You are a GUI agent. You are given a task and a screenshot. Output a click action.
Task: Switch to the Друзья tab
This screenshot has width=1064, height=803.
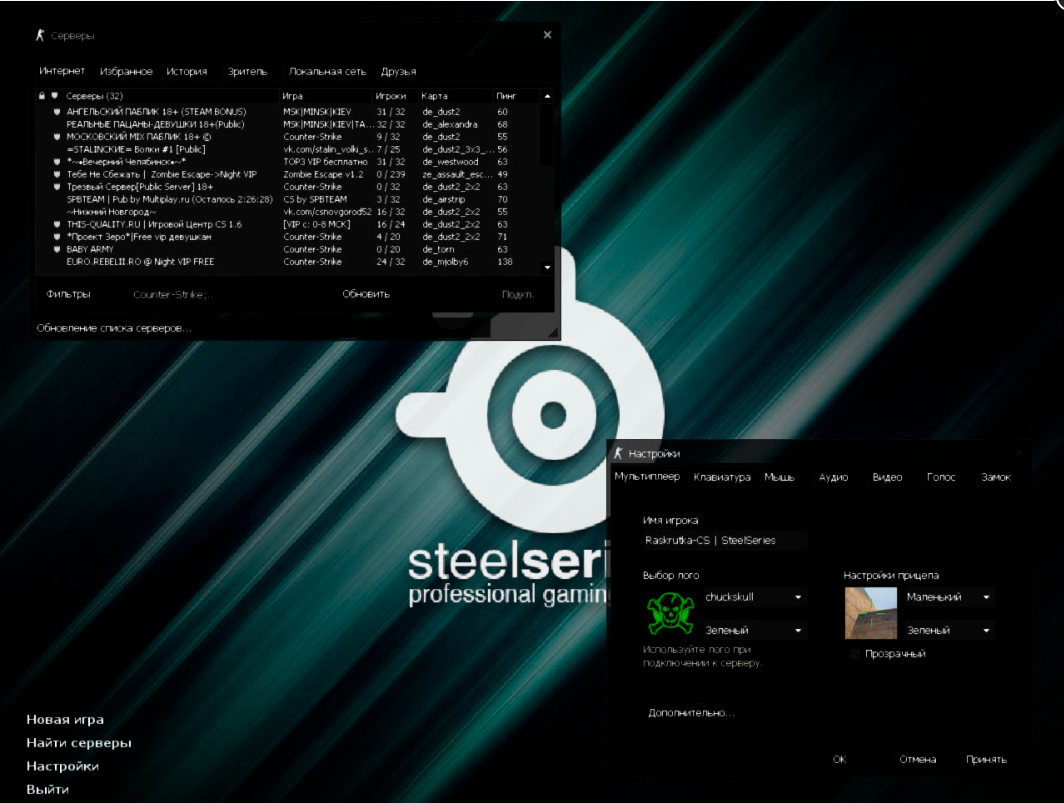398,71
